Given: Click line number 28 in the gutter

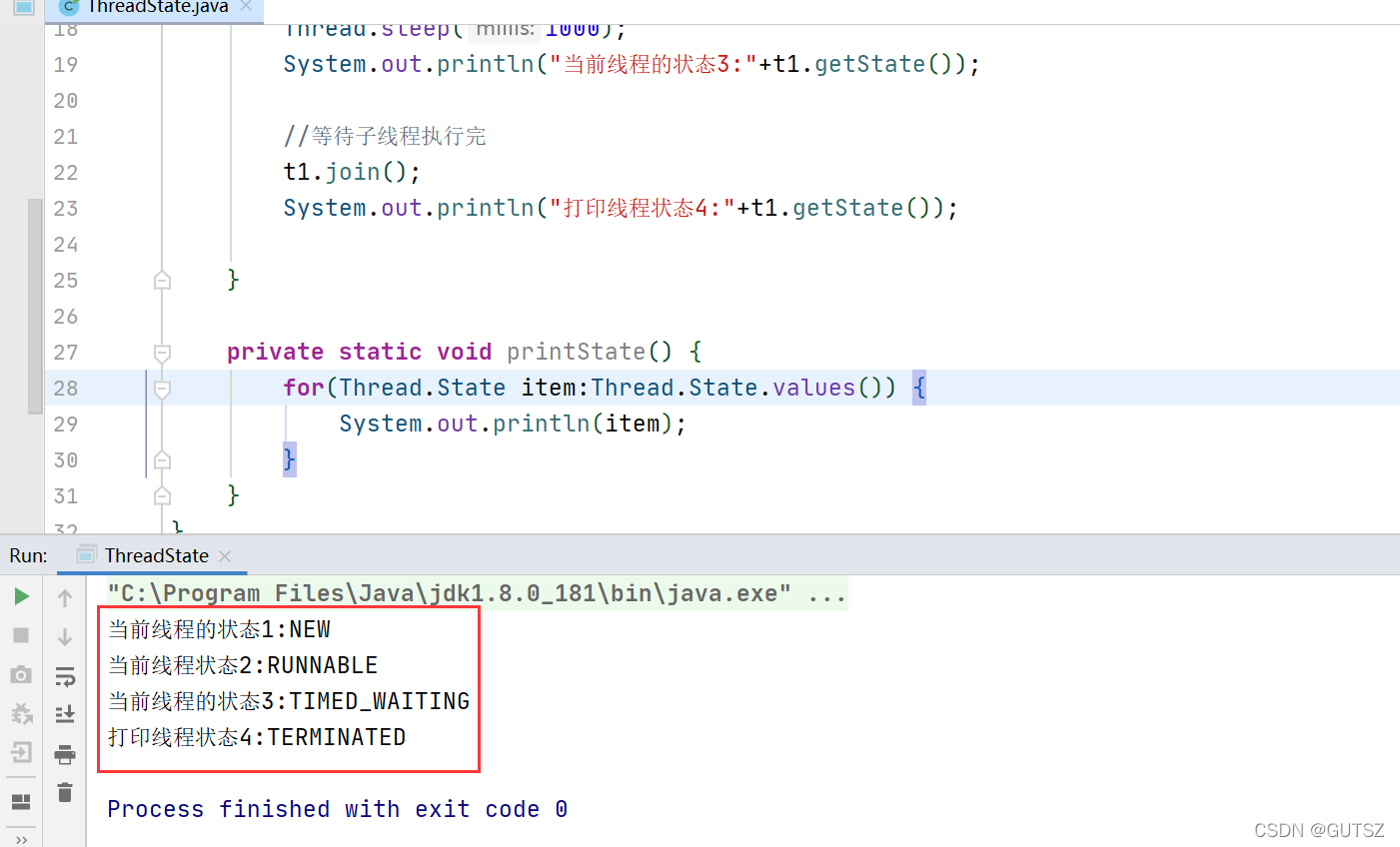Looking at the screenshot, I should coord(66,388).
